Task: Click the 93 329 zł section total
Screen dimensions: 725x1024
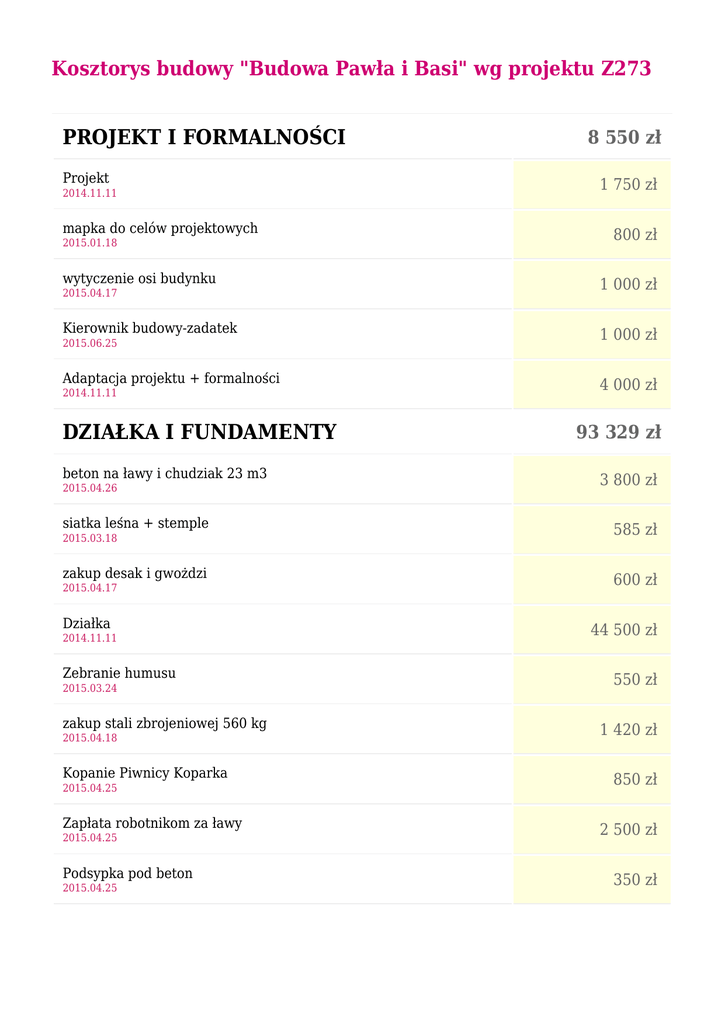Action: click(x=618, y=432)
